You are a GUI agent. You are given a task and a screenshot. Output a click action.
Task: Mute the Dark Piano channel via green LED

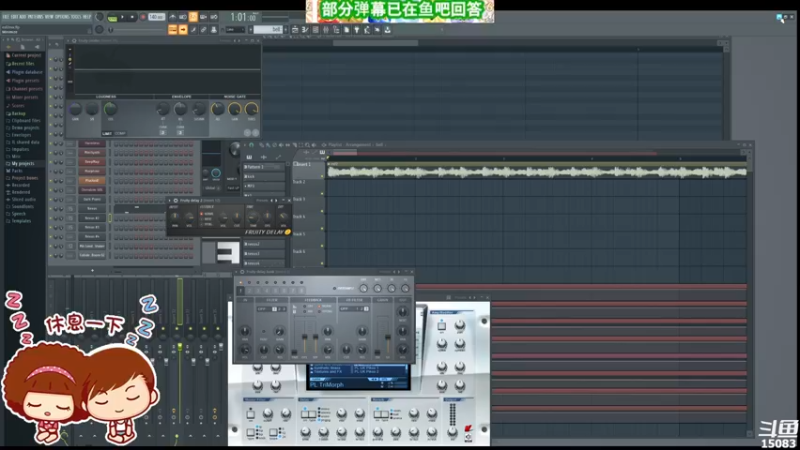tap(51, 199)
